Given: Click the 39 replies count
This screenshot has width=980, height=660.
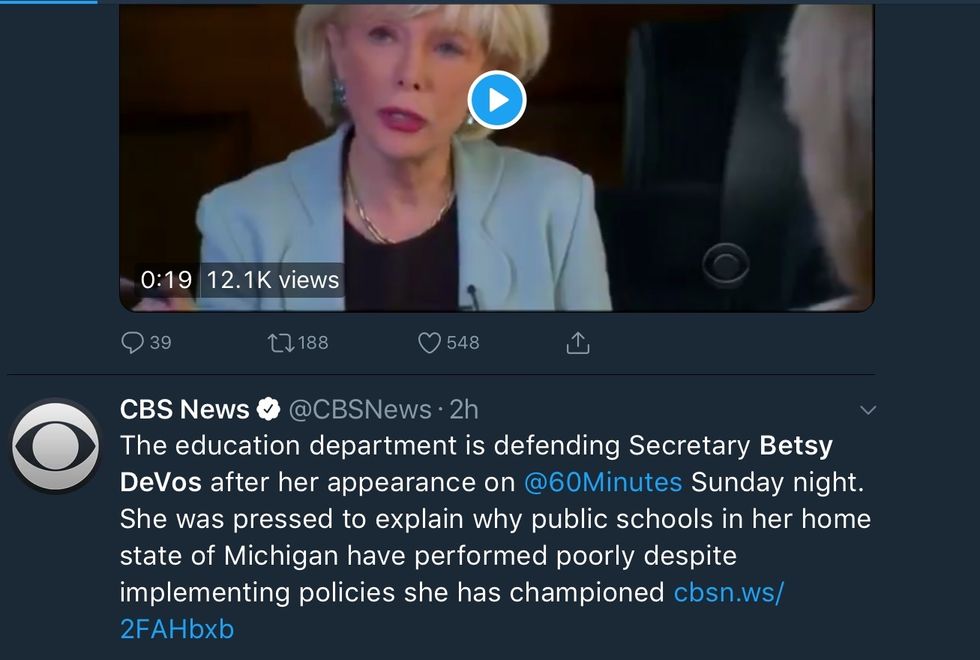Looking at the screenshot, I should (160, 343).
